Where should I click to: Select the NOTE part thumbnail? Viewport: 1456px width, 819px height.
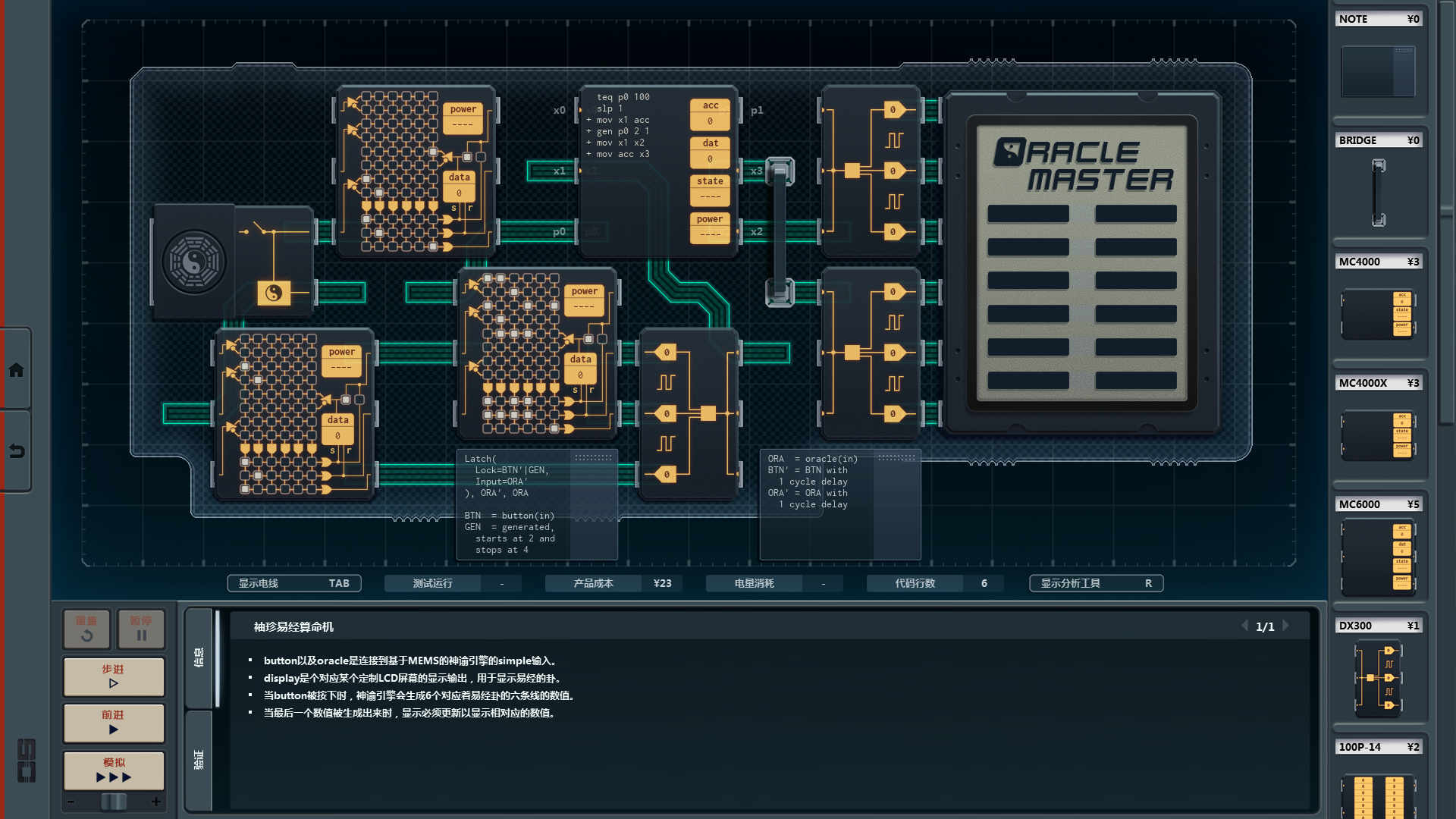tap(1378, 71)
